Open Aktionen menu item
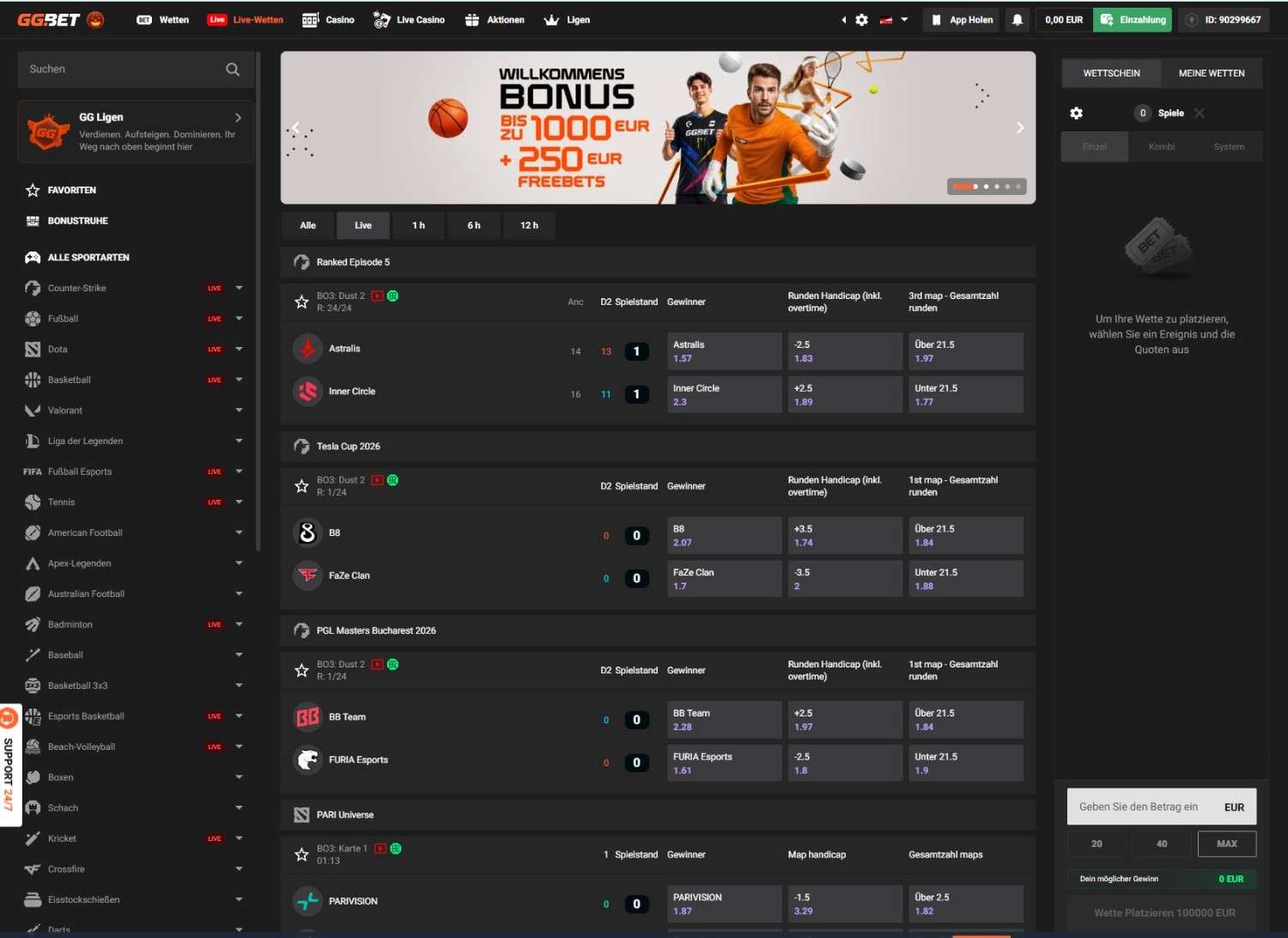 (x=495, y=20)
